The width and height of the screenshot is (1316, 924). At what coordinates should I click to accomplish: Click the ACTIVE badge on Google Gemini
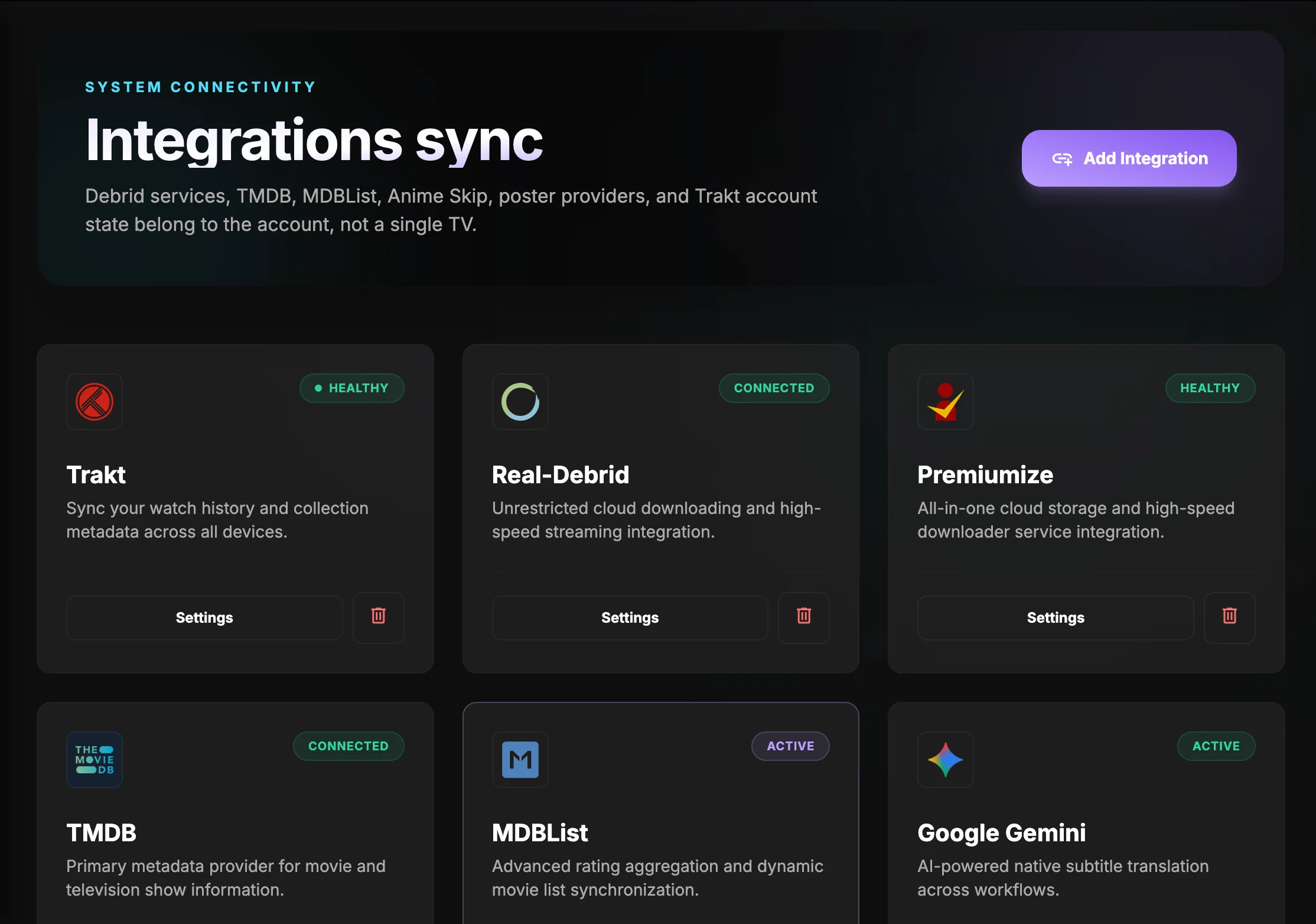1216,746
